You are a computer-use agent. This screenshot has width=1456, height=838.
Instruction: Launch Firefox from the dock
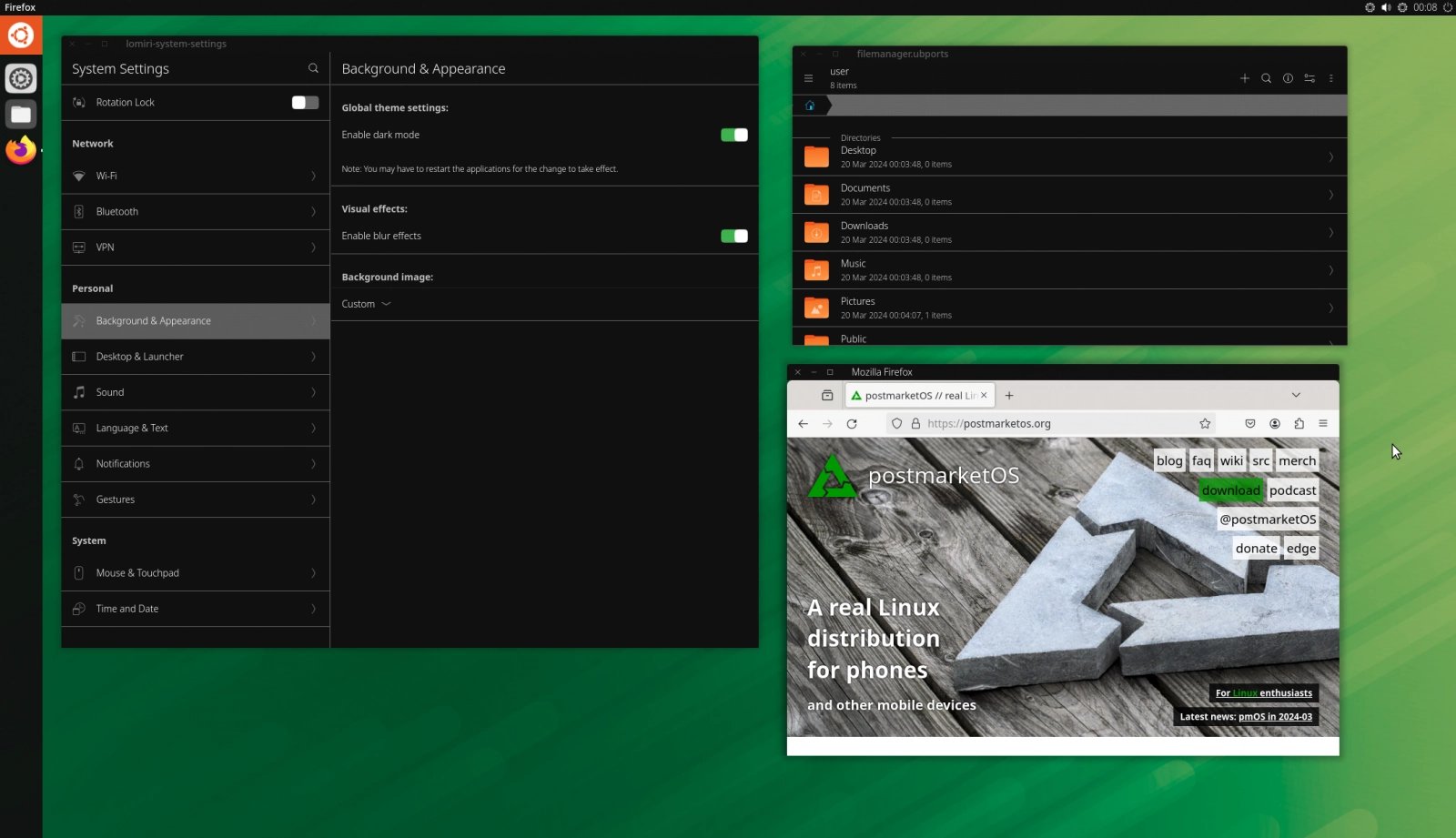coord(21,149)
